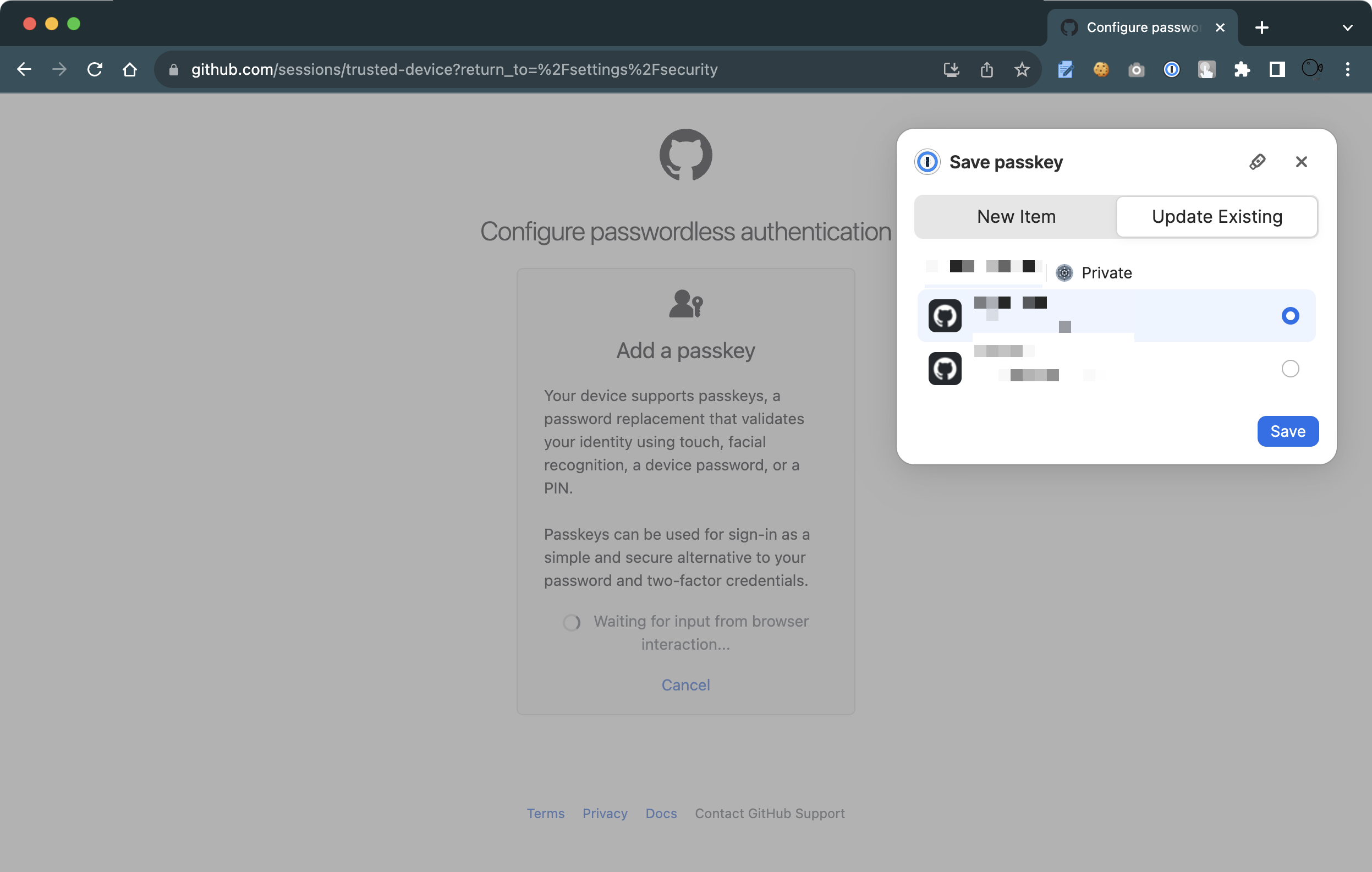
Task: Click the share page icon in address bar
Action: click(986, 69)
